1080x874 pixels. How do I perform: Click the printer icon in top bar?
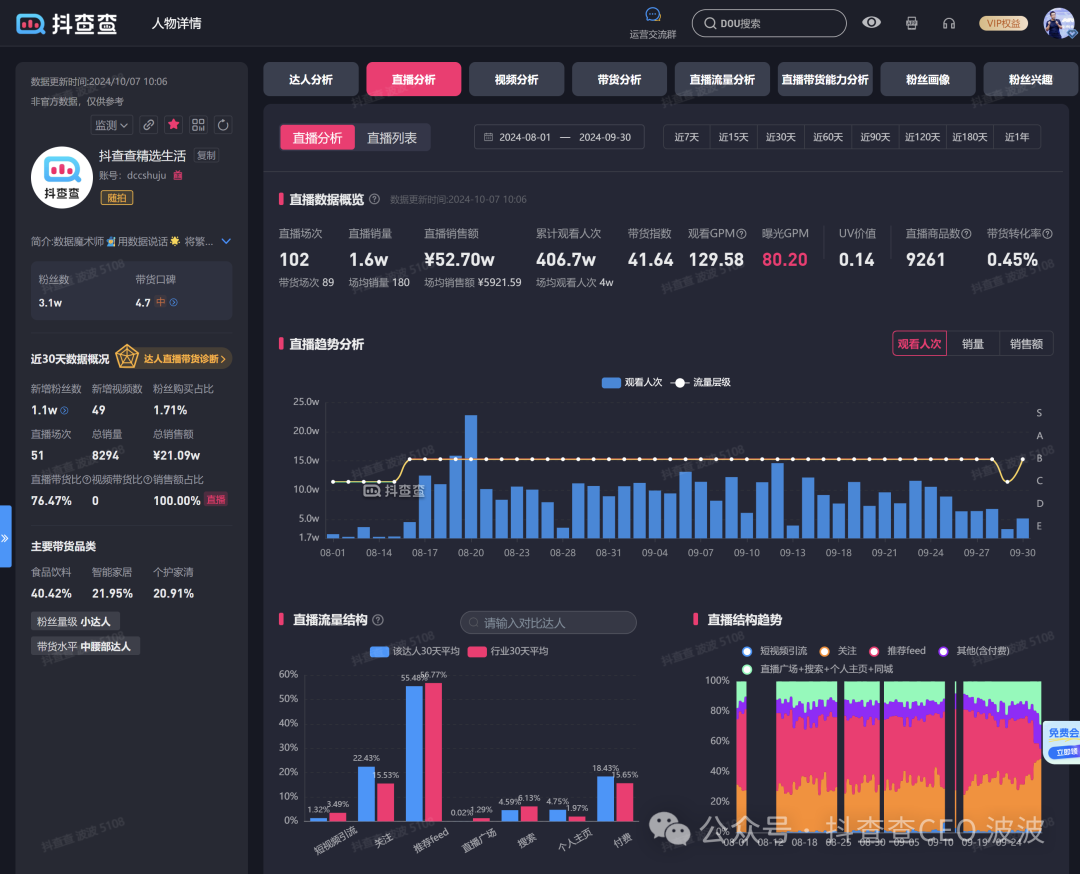point(911,23)
